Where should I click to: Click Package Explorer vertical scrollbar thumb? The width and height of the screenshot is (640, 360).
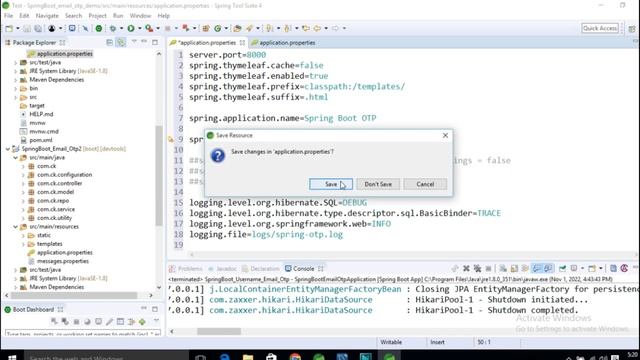point(159,176)
